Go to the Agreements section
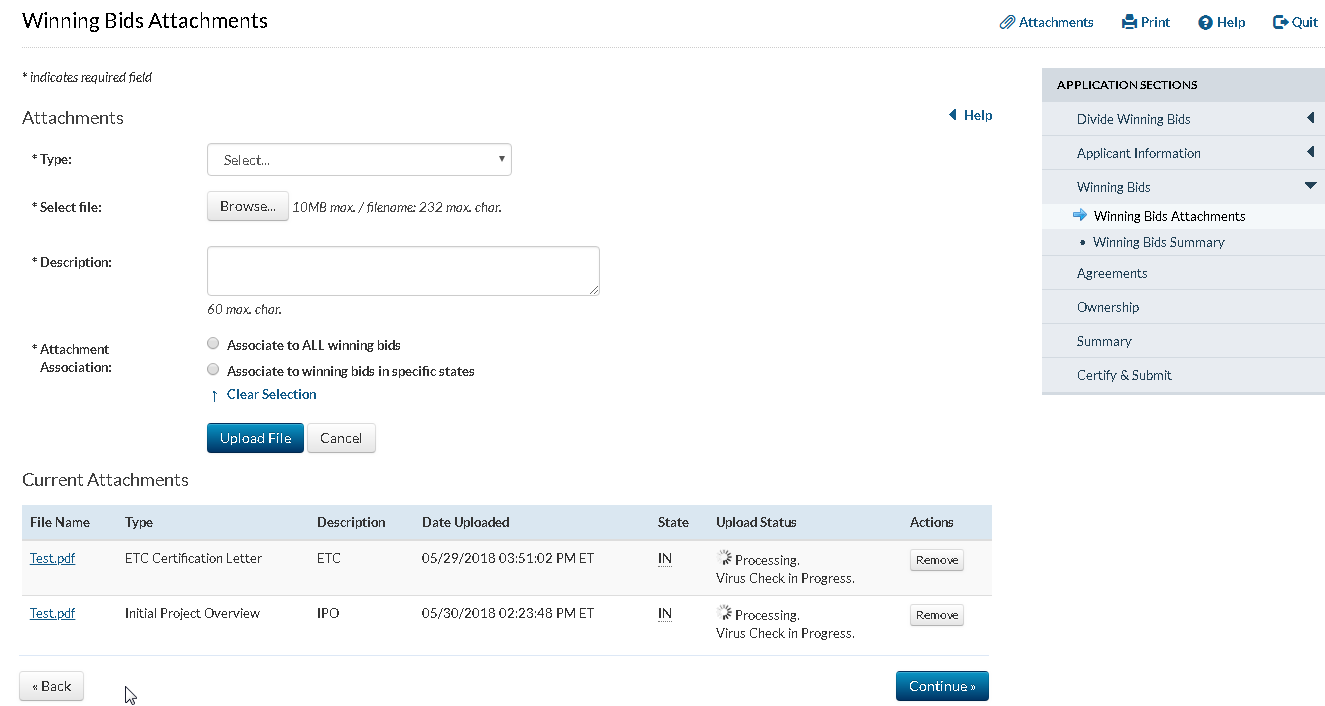The height and width of the screenshot is (706, 1325). (1112, 273)
